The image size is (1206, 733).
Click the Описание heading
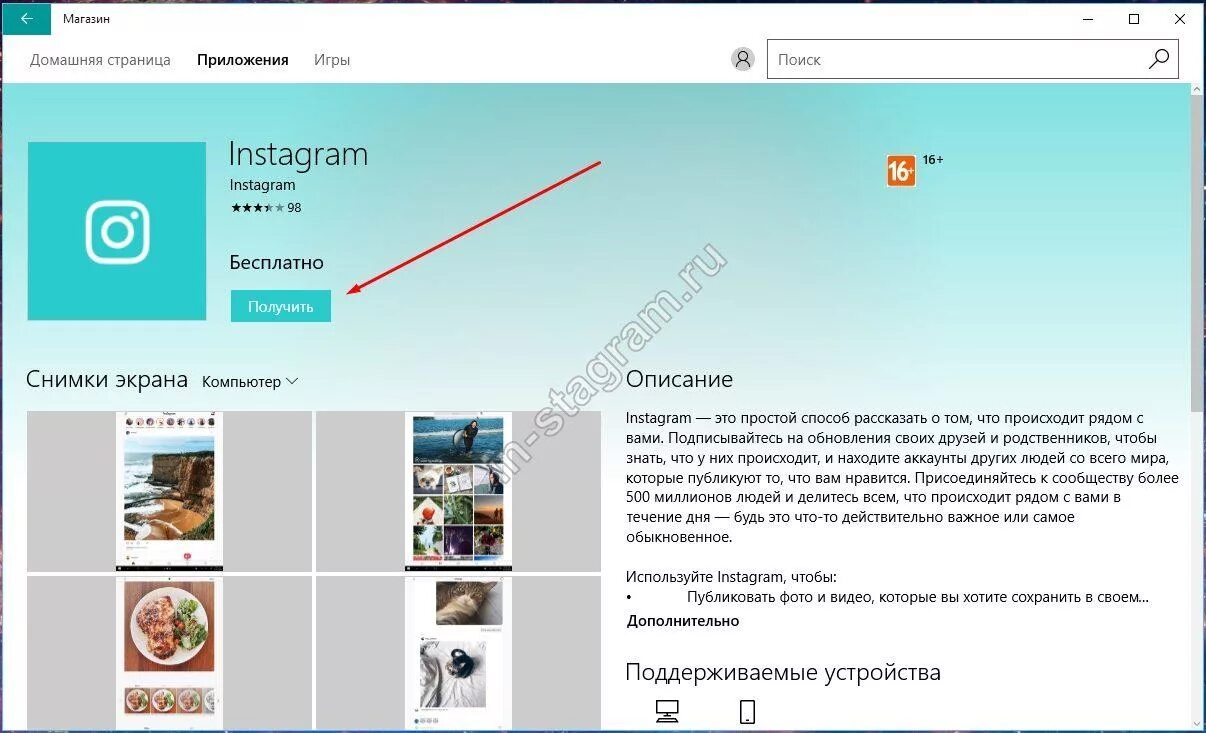[680, 380]
